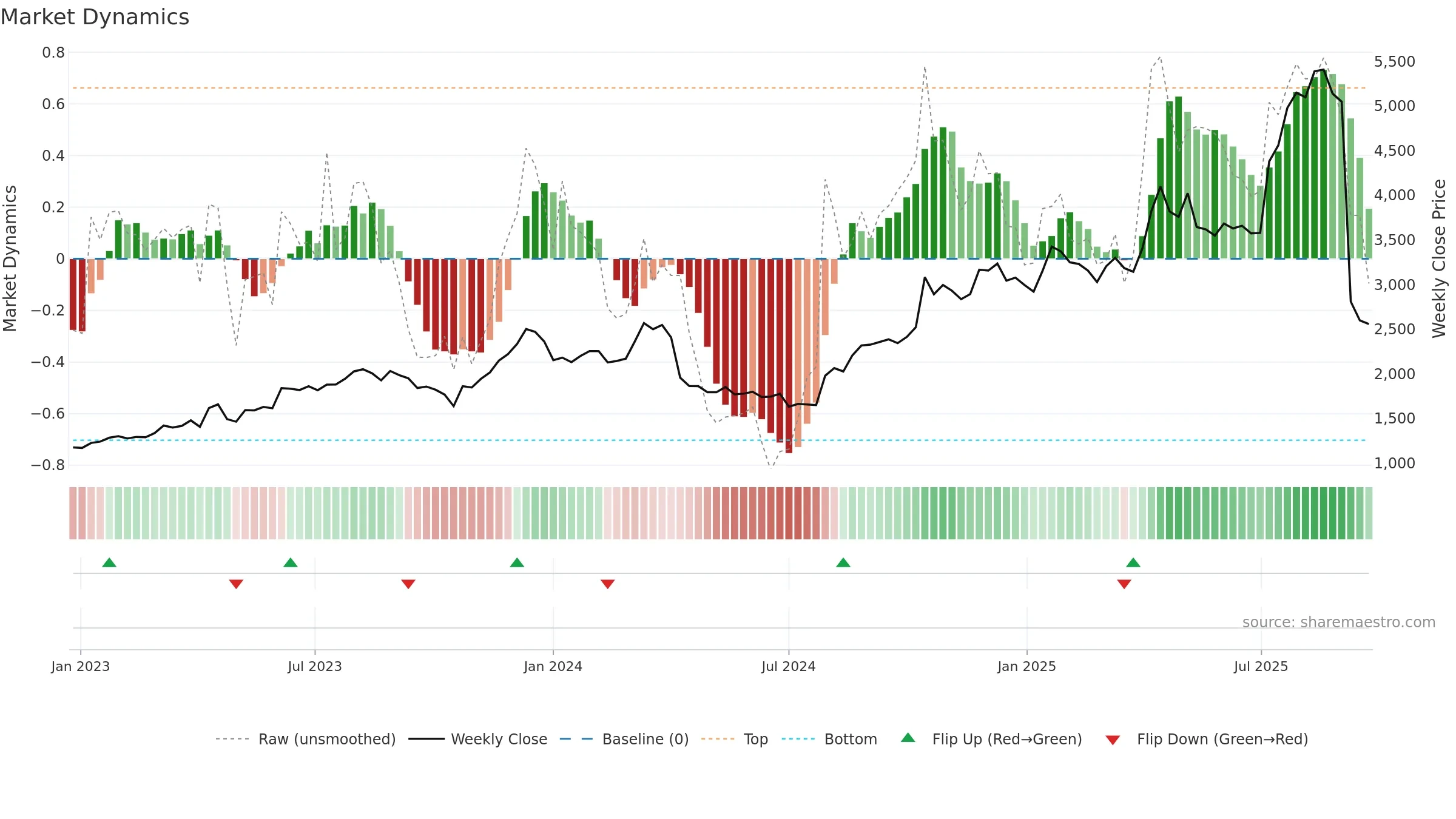Click the Weekly Close Price axis title
The image size is (1456, 819).
1439,258
